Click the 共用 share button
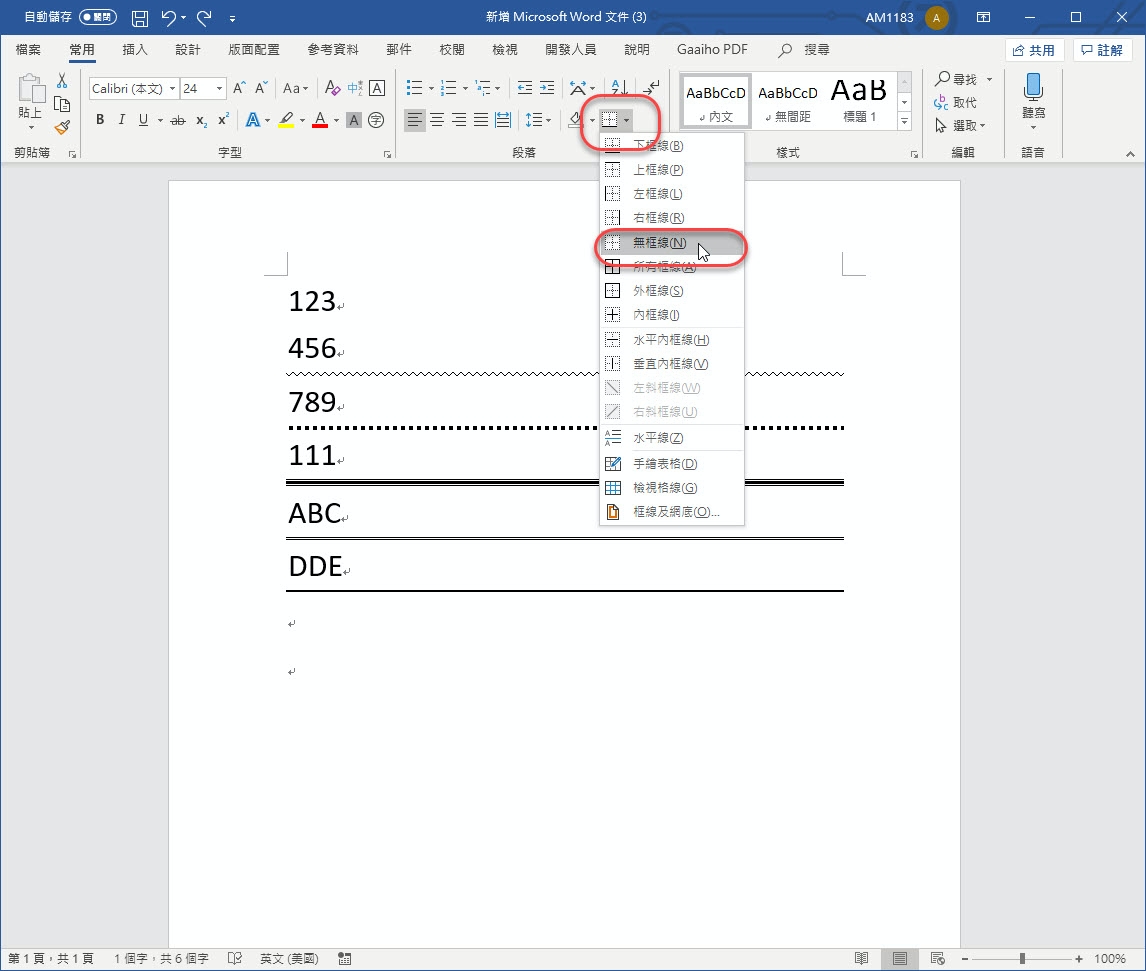The width and height of the screenshot is (1146, 971). 1034,50
